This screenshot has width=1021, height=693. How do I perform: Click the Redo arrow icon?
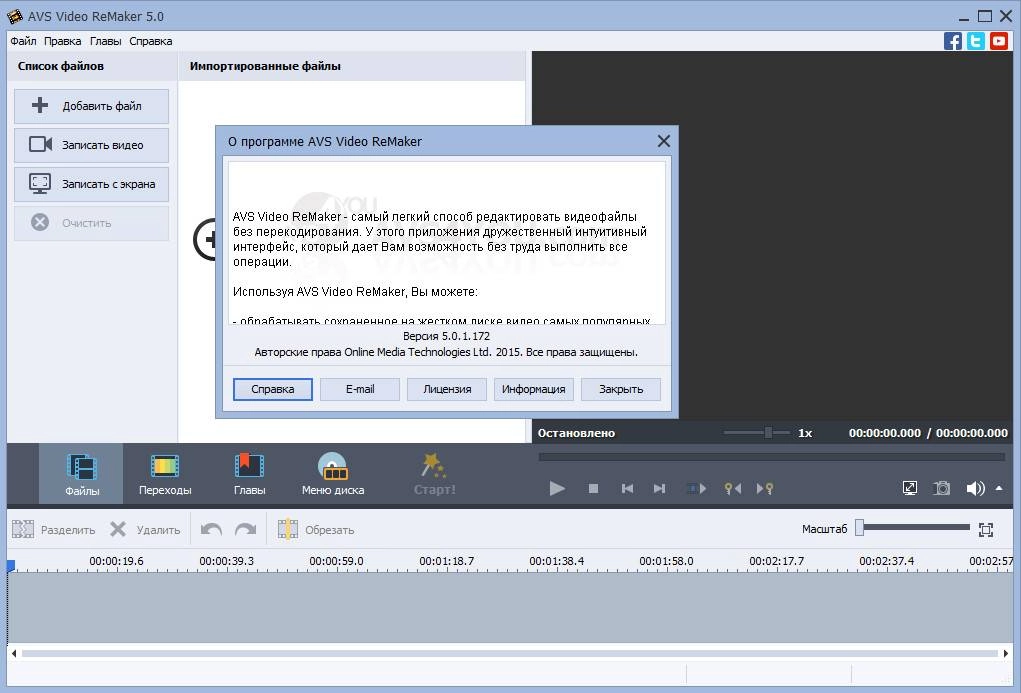[245, 530]
